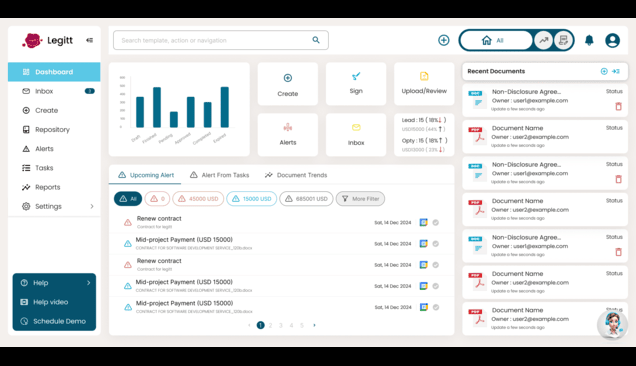Image resolution: width=636 pixels, height=366 pixels.
Task: Open Dashboard in the sidebar
Action: coord(54,72)
